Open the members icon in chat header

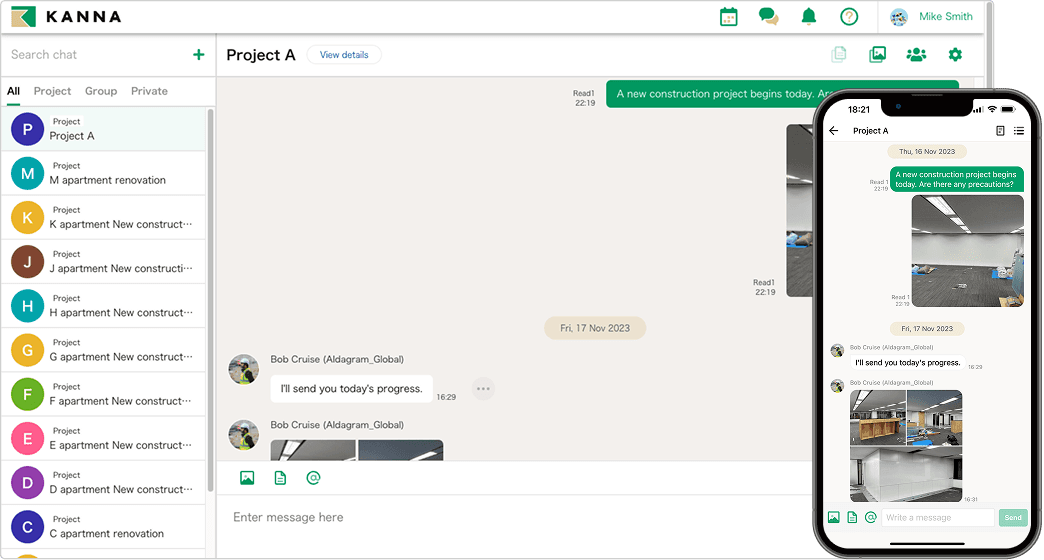coord(916,55)
